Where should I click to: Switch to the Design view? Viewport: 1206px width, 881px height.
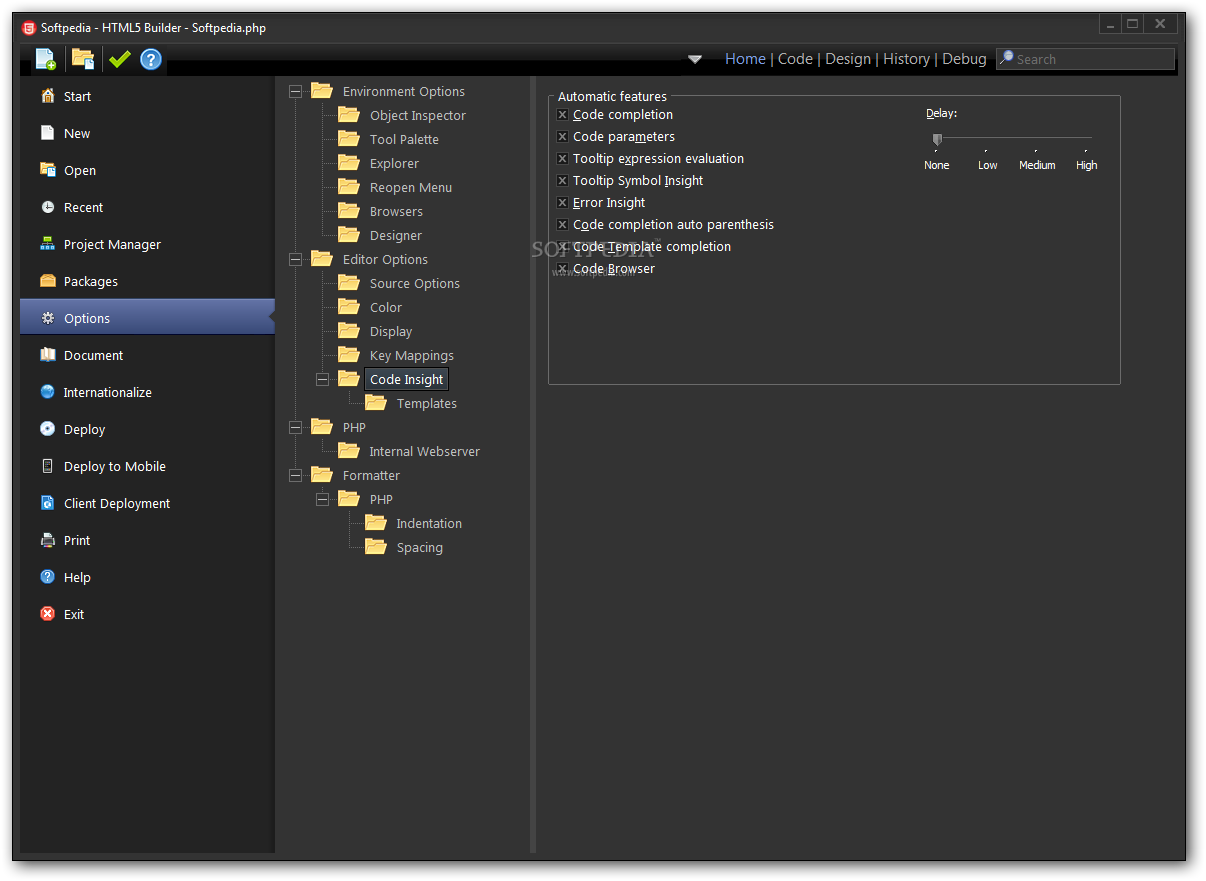click(x=848, y=59)
